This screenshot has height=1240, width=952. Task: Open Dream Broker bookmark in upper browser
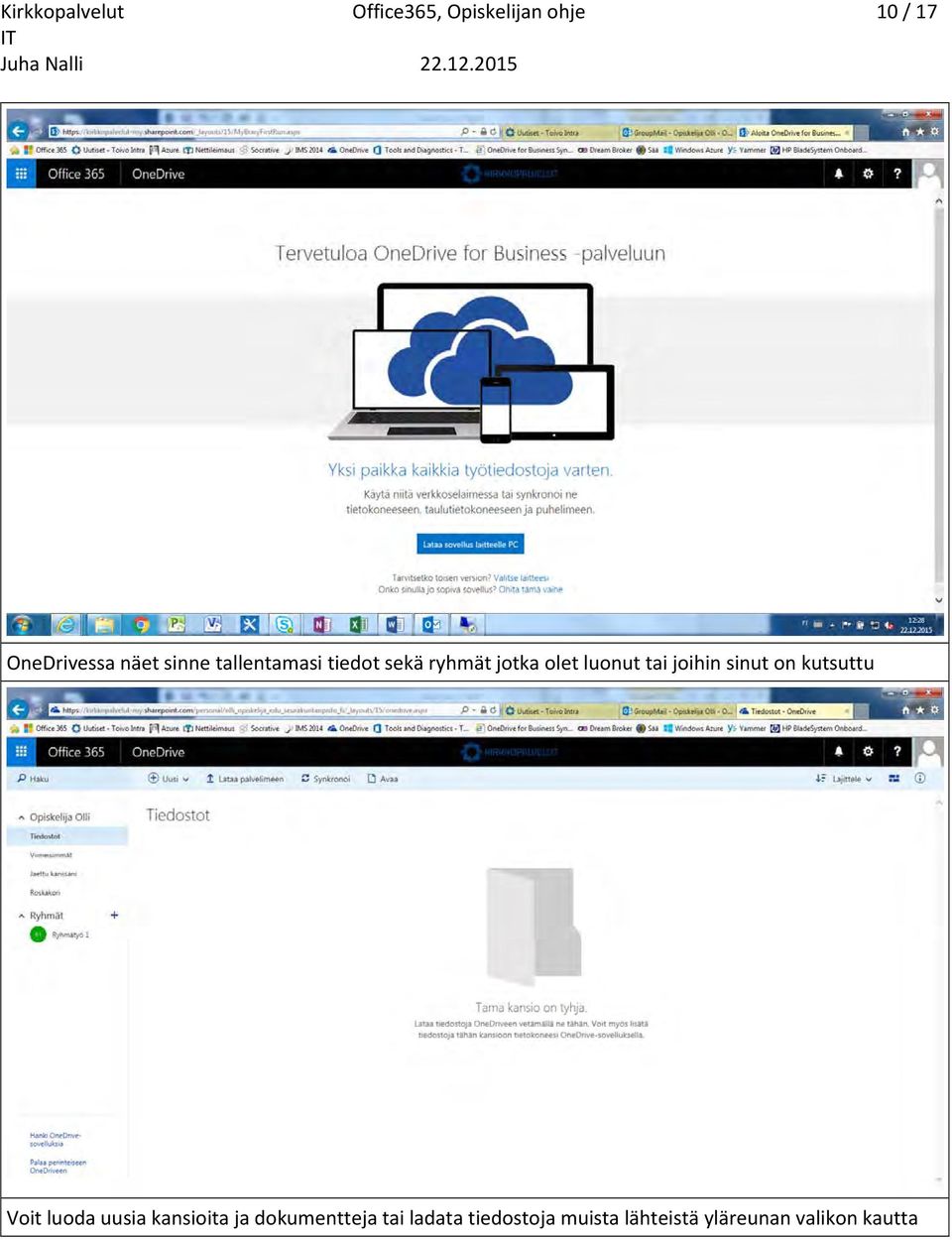(x=605, y=150)
